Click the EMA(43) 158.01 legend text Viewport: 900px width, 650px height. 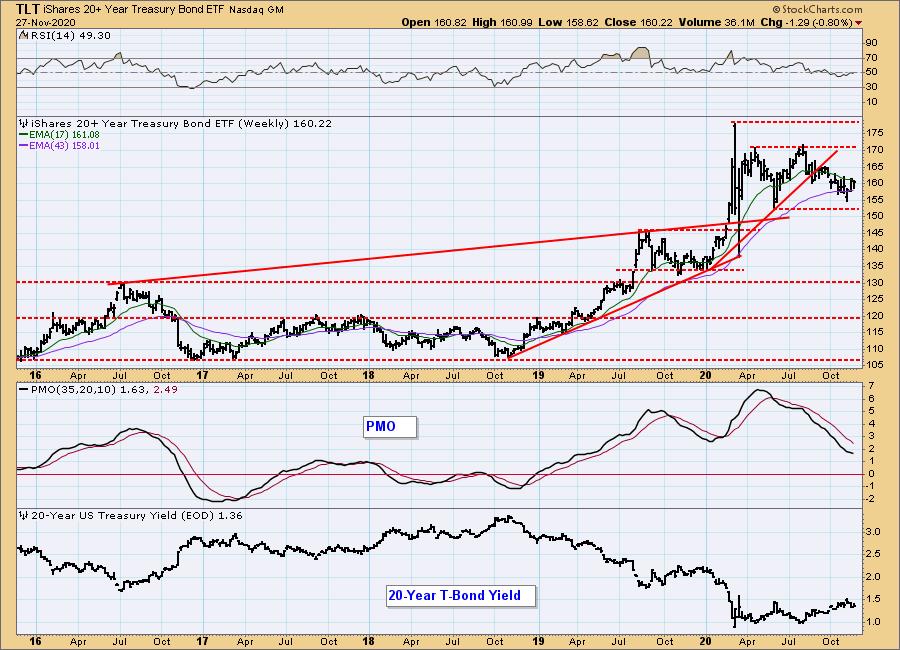[x=64, y=146]
